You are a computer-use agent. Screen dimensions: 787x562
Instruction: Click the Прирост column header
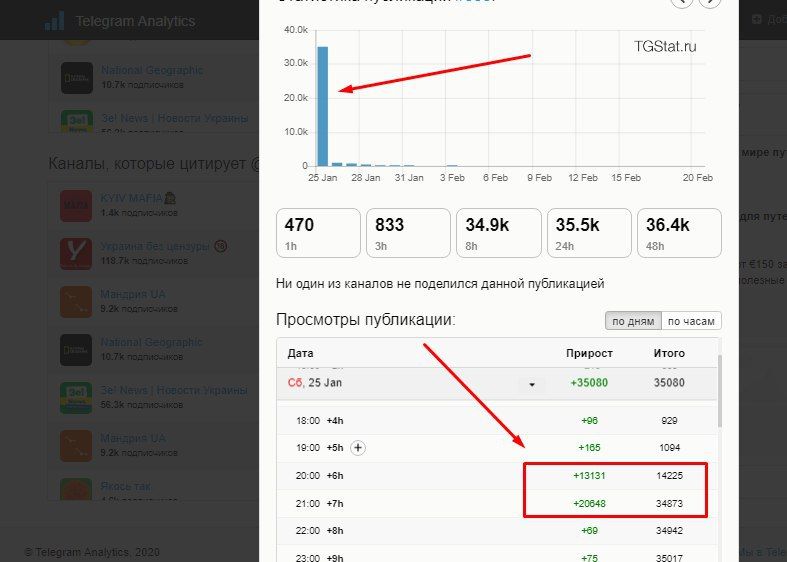(589, 353)
